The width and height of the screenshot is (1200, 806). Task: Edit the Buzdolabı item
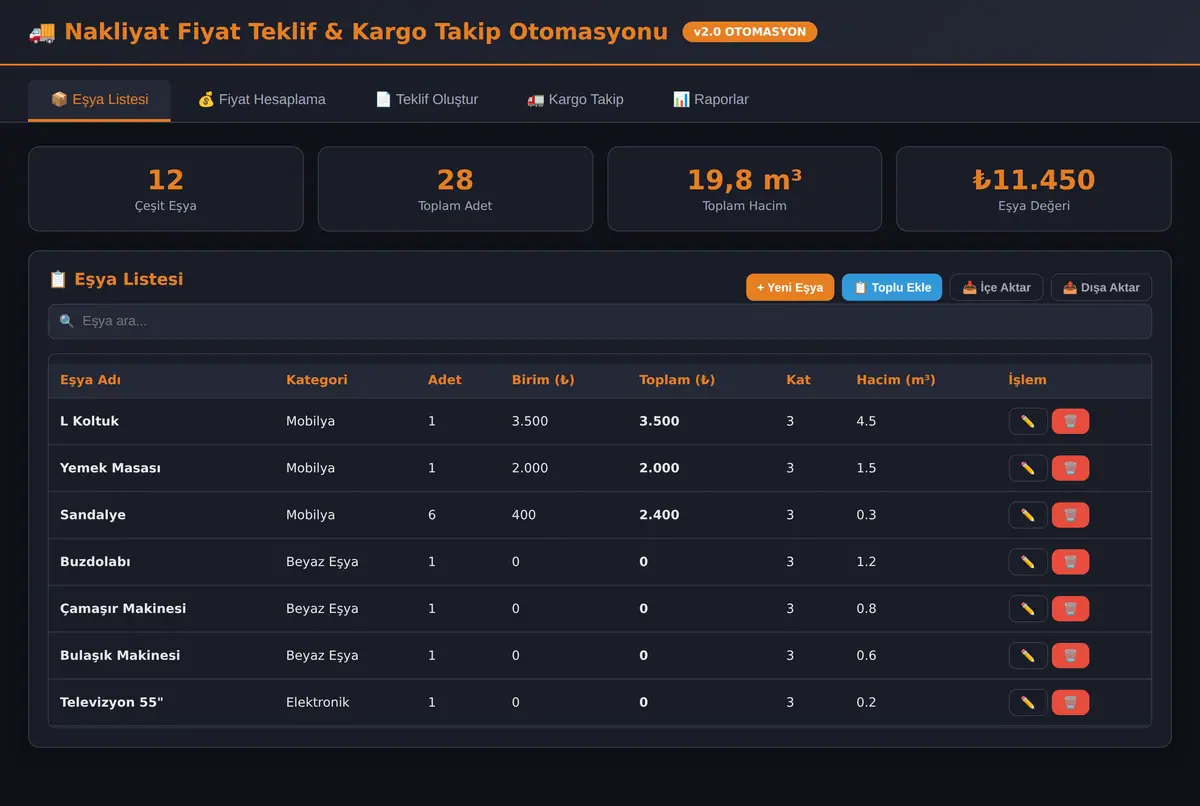pos(1028,562)
